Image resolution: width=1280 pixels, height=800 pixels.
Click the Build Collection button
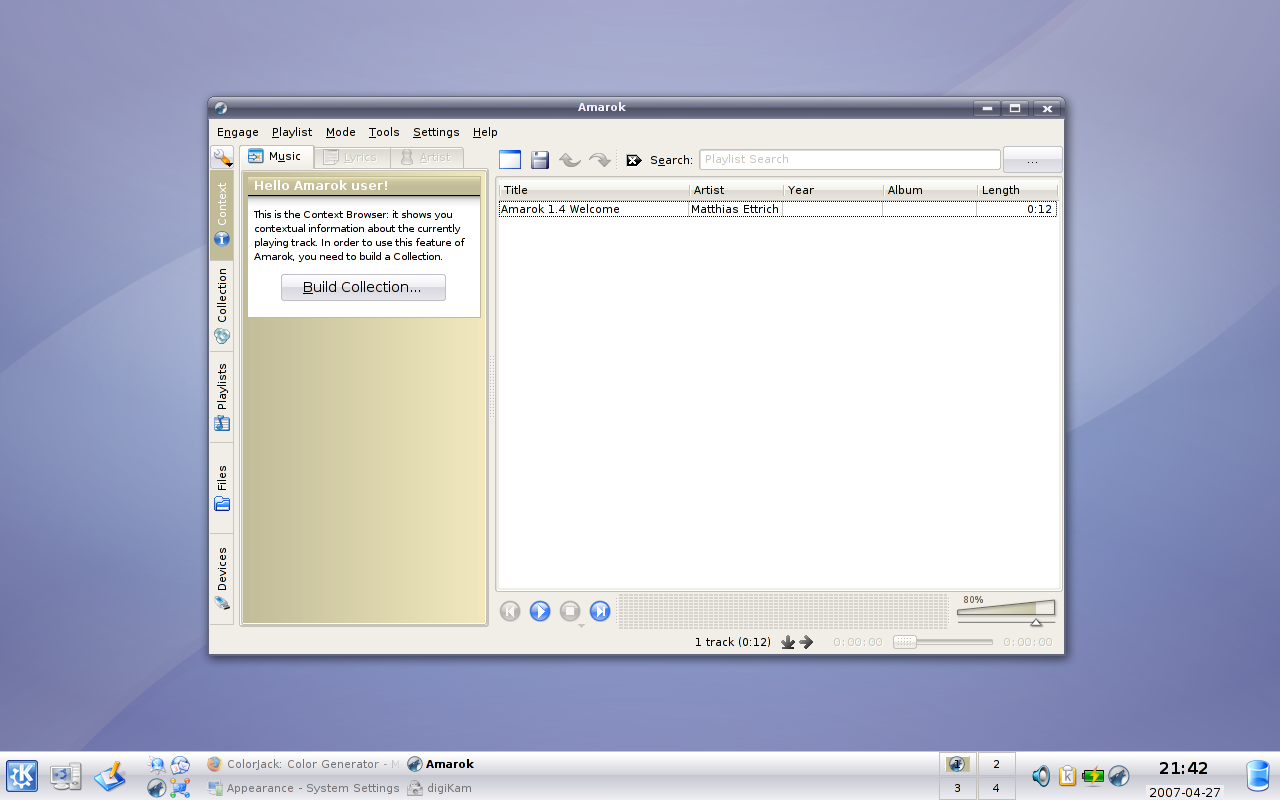click(x=363, y=287)
